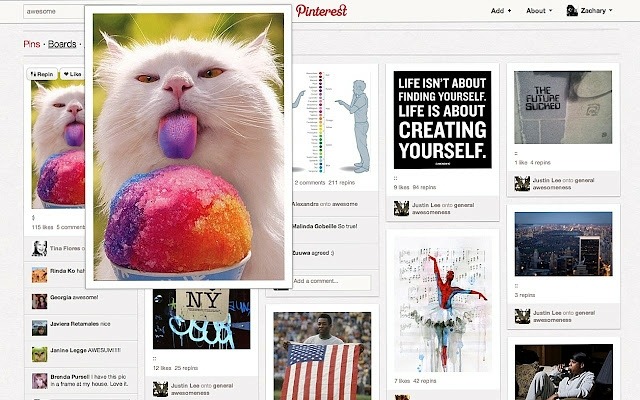Switch to the Boards tab
The height and width of the screenshot is (400, 640).
point(62,44)
